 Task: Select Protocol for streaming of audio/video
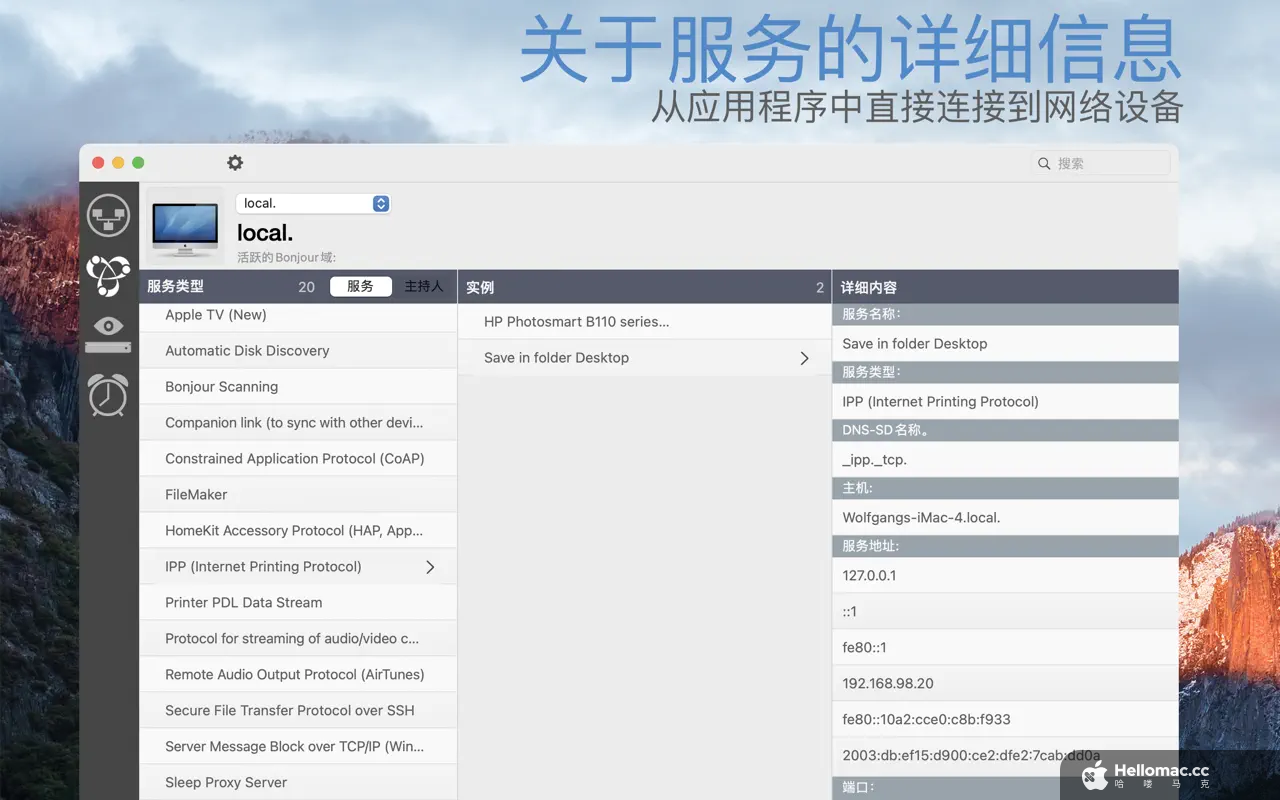click(298, 639)
